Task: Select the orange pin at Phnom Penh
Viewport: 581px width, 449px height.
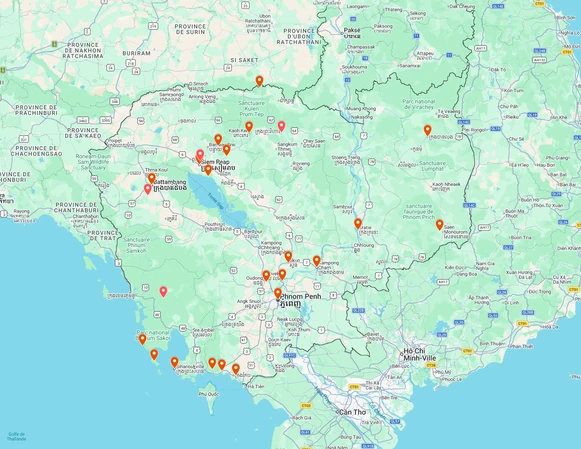Action: 278,293
